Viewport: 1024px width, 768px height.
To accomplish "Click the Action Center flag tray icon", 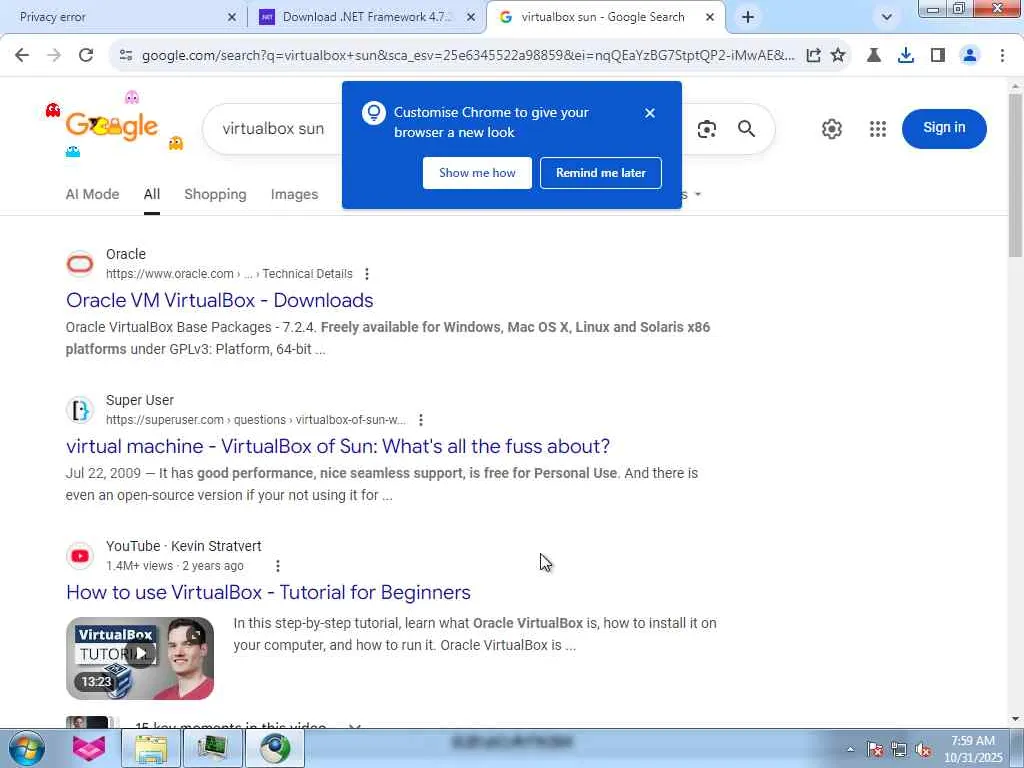I will 875,750.
